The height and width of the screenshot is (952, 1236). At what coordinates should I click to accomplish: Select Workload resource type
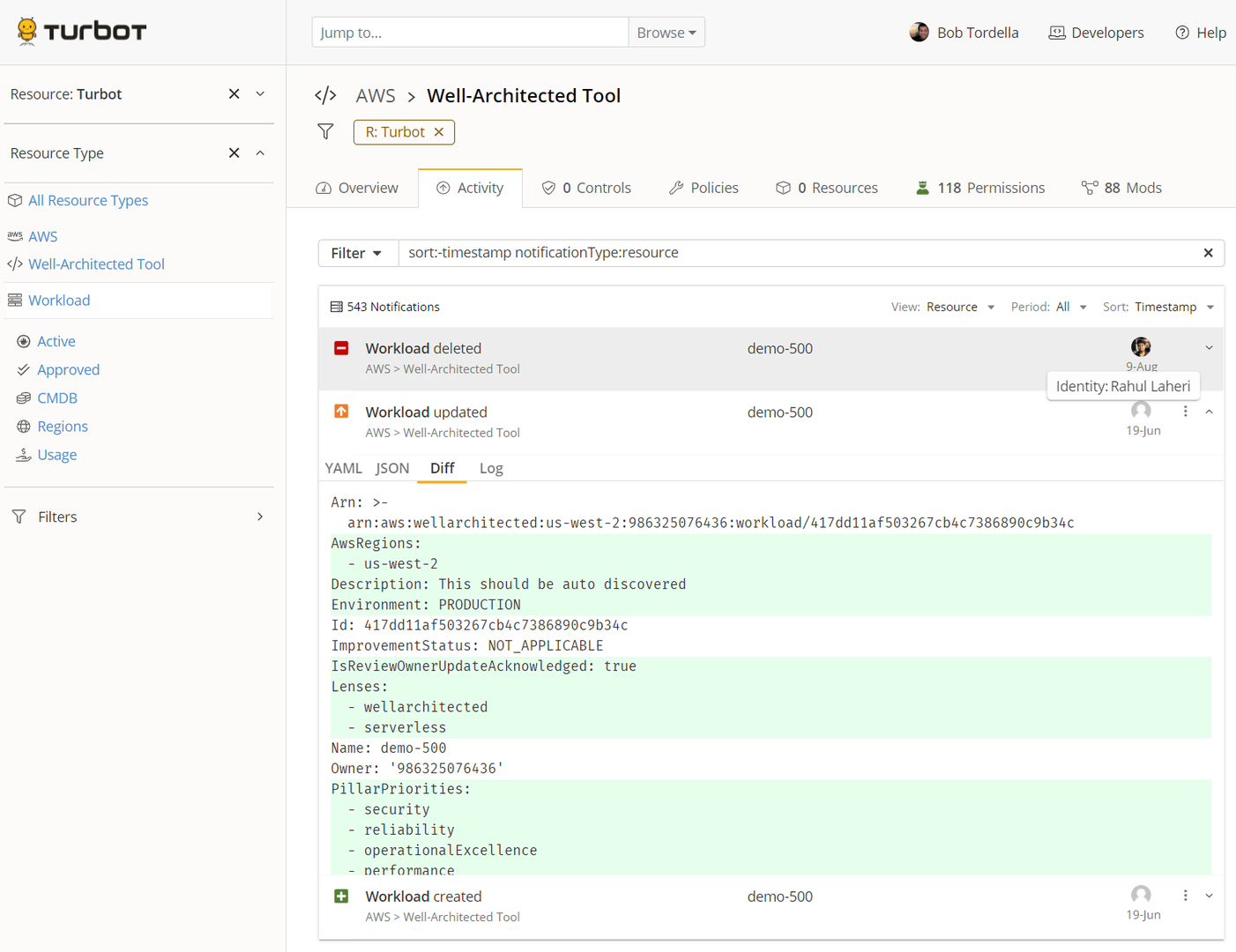(59, 300)
